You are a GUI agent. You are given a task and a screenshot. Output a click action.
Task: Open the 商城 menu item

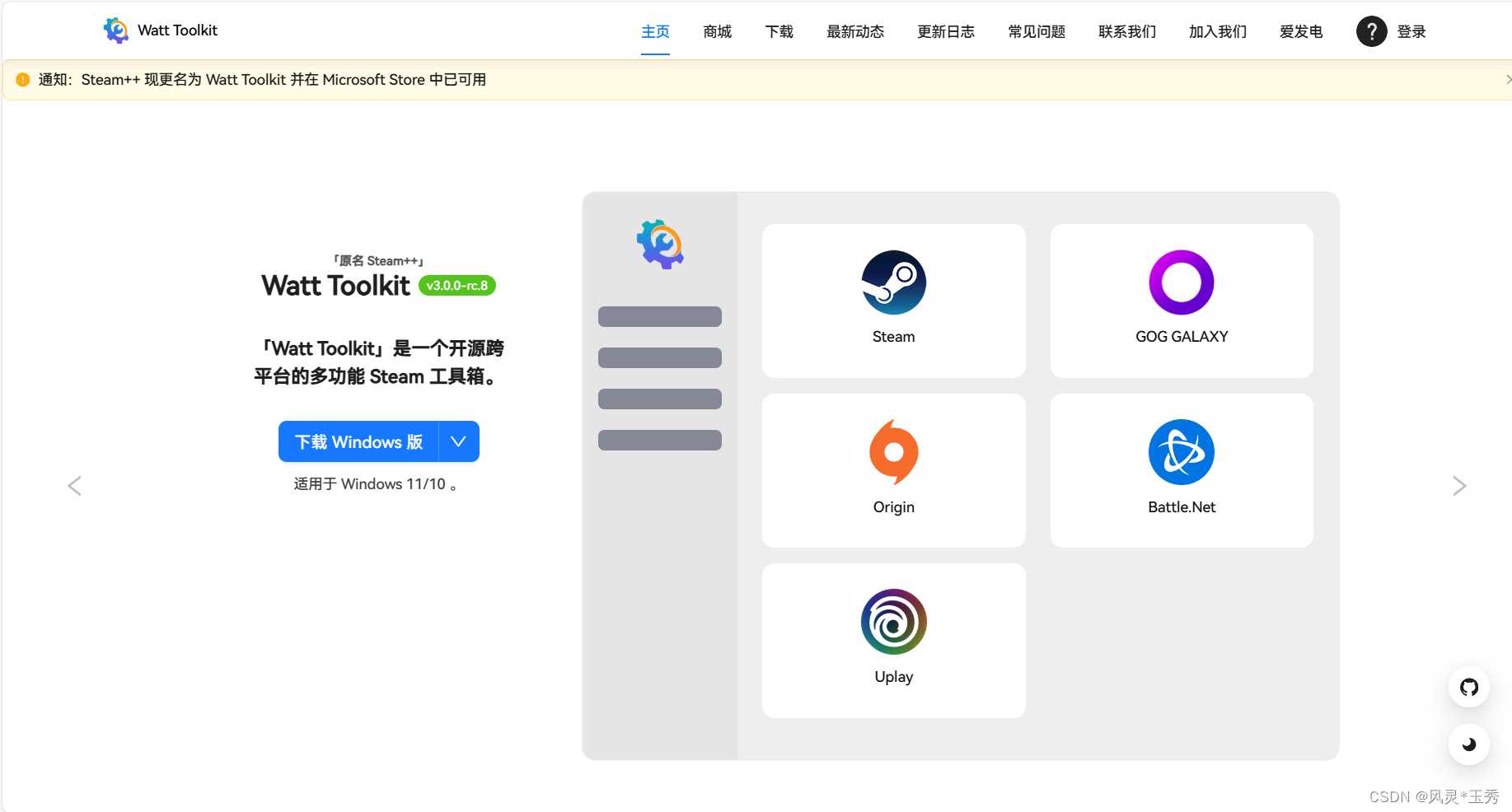[x=717, y=32]
